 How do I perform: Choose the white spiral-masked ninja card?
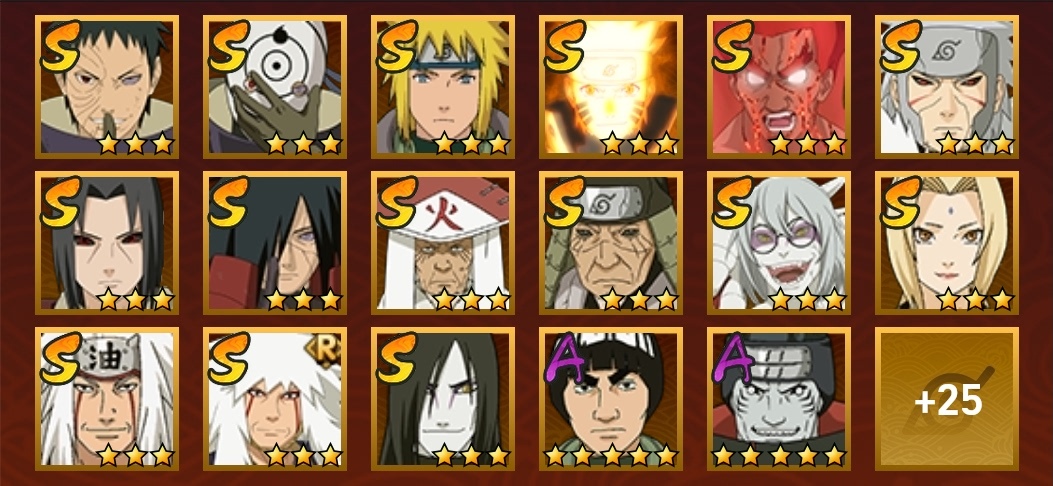tap(275, 87)
